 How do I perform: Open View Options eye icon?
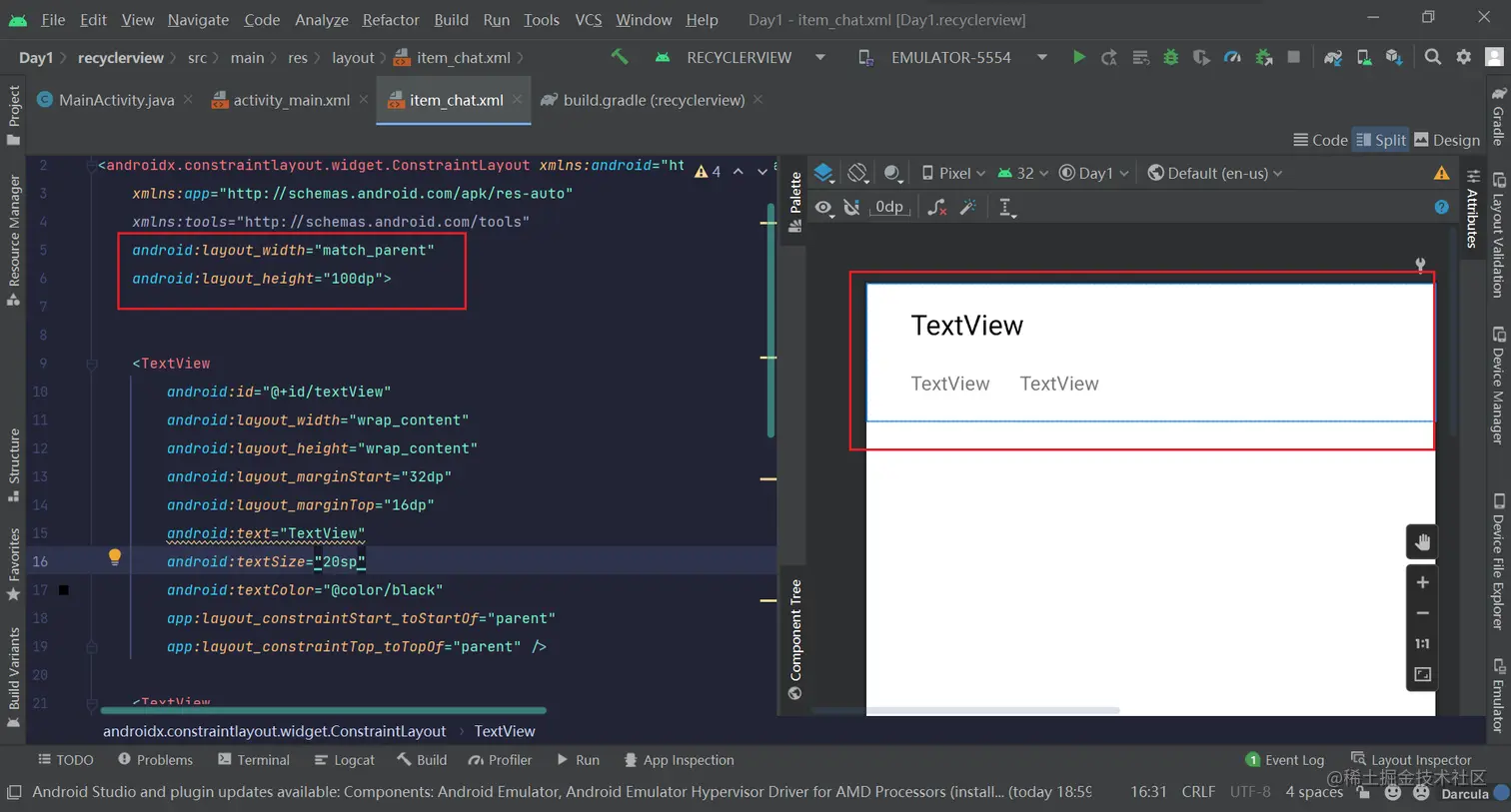[x=823, y=207]
